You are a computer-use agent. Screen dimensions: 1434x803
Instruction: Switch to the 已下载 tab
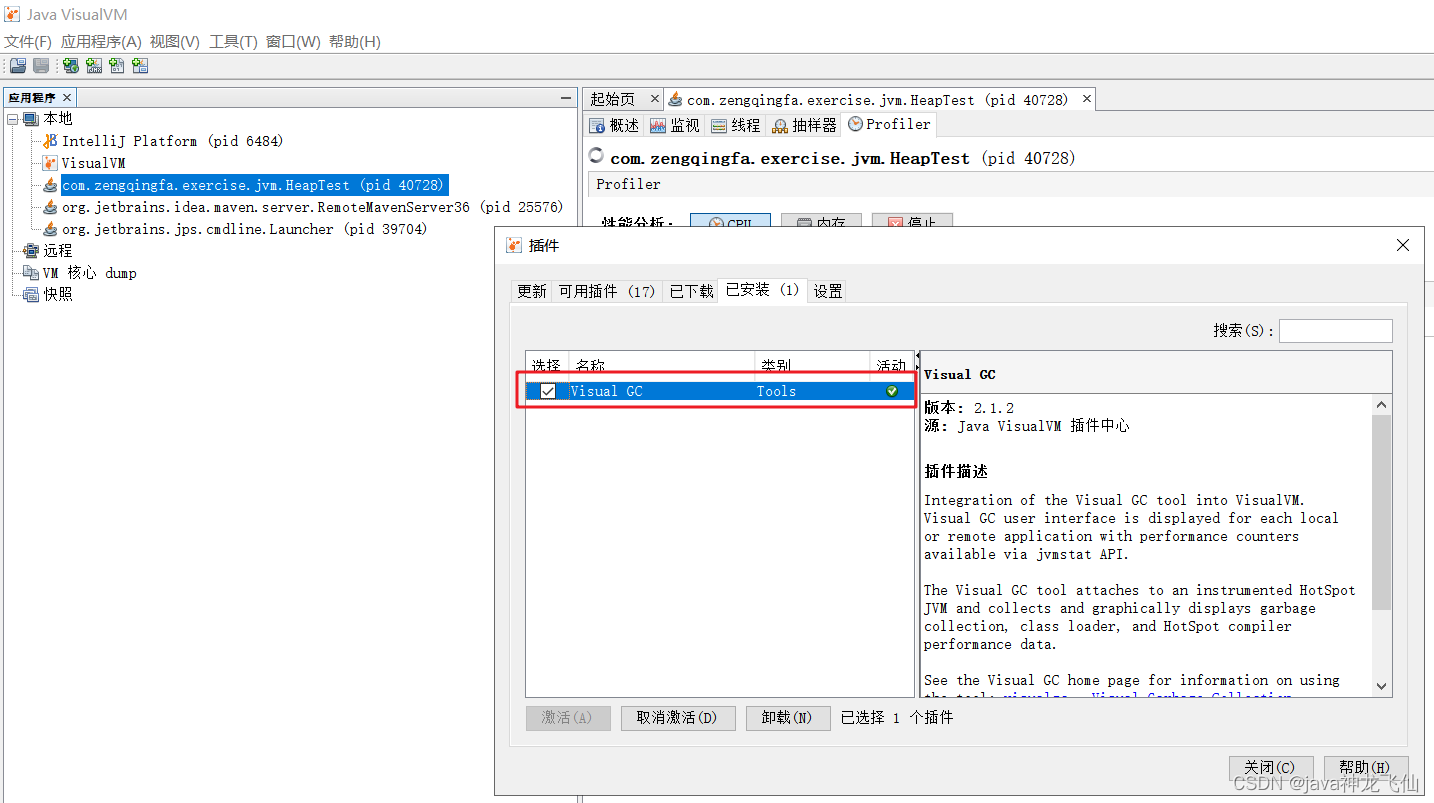click(x=691, y=291)
